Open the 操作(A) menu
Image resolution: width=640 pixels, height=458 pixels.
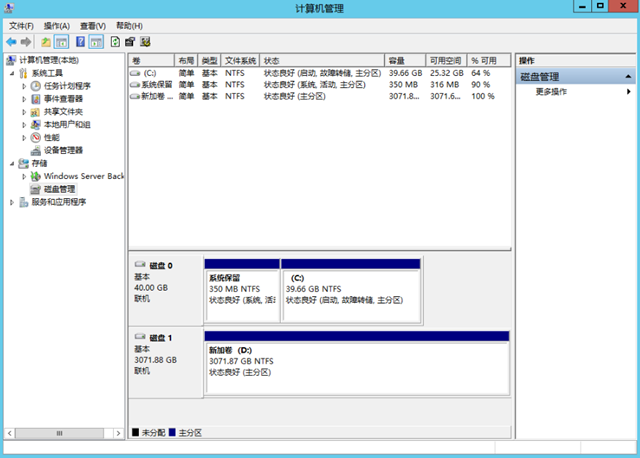click(x=56, y=25)
